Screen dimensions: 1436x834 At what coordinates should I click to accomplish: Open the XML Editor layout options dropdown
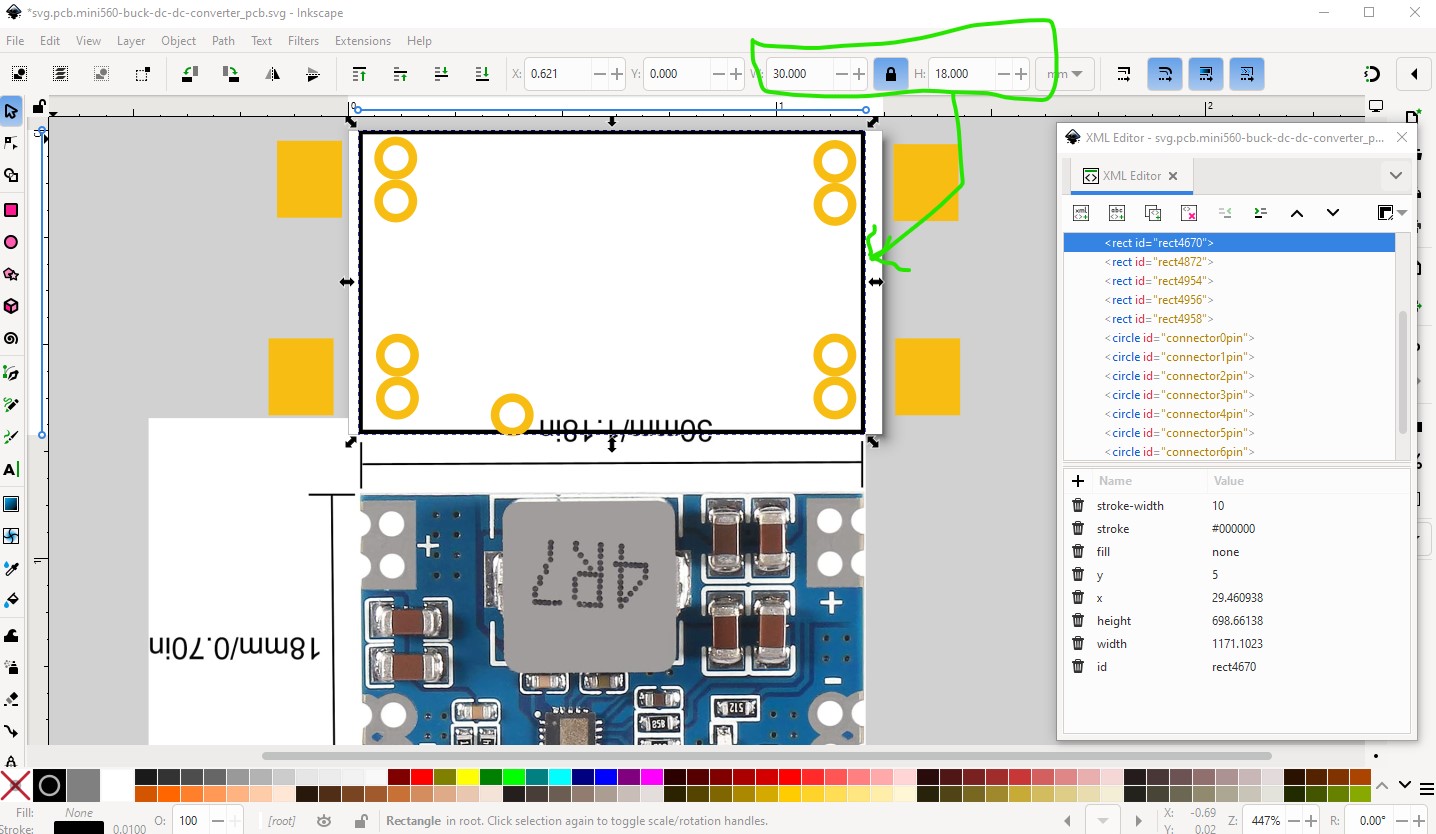1391,213
